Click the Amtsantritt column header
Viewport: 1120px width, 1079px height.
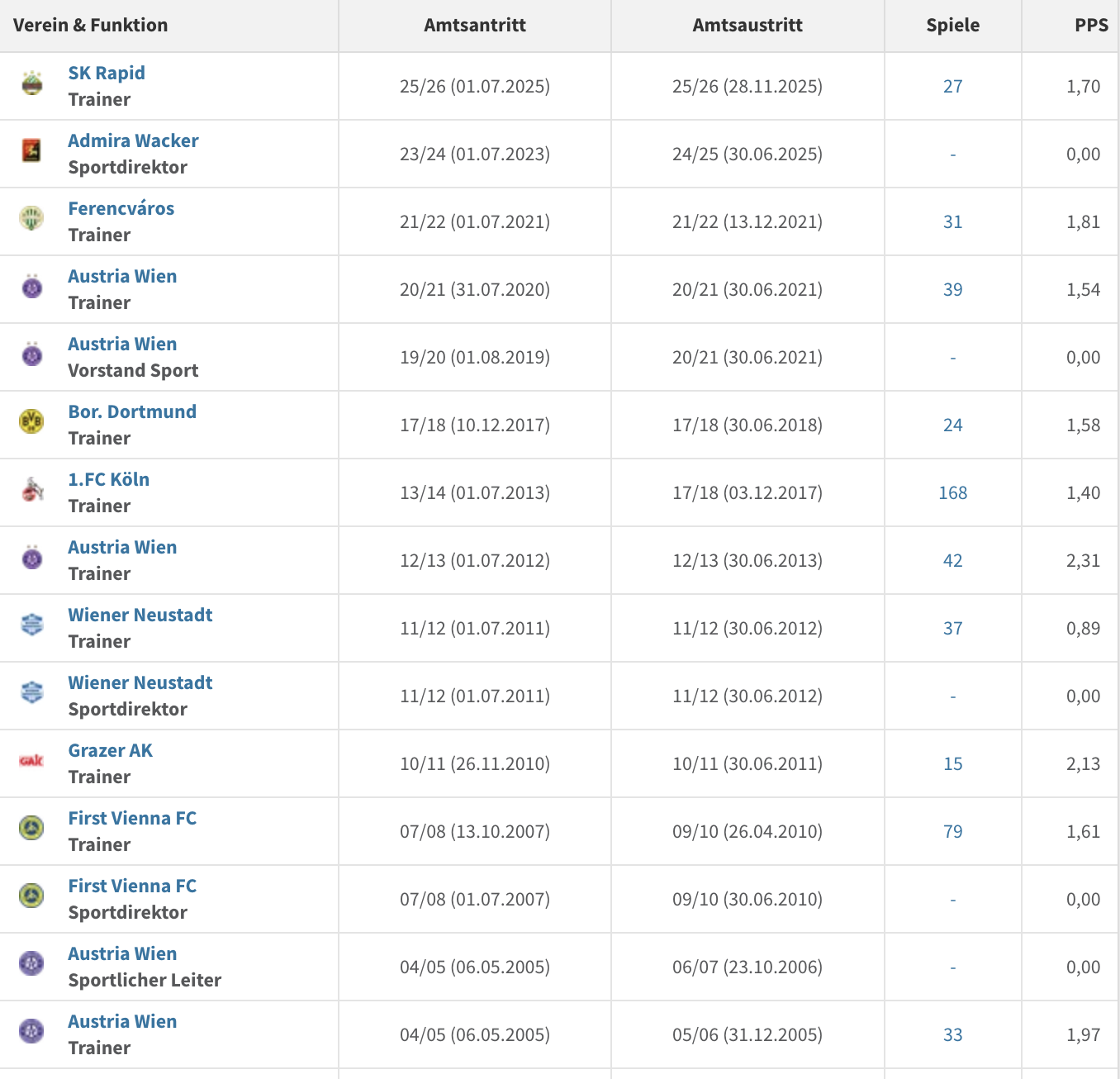[475, 26]
